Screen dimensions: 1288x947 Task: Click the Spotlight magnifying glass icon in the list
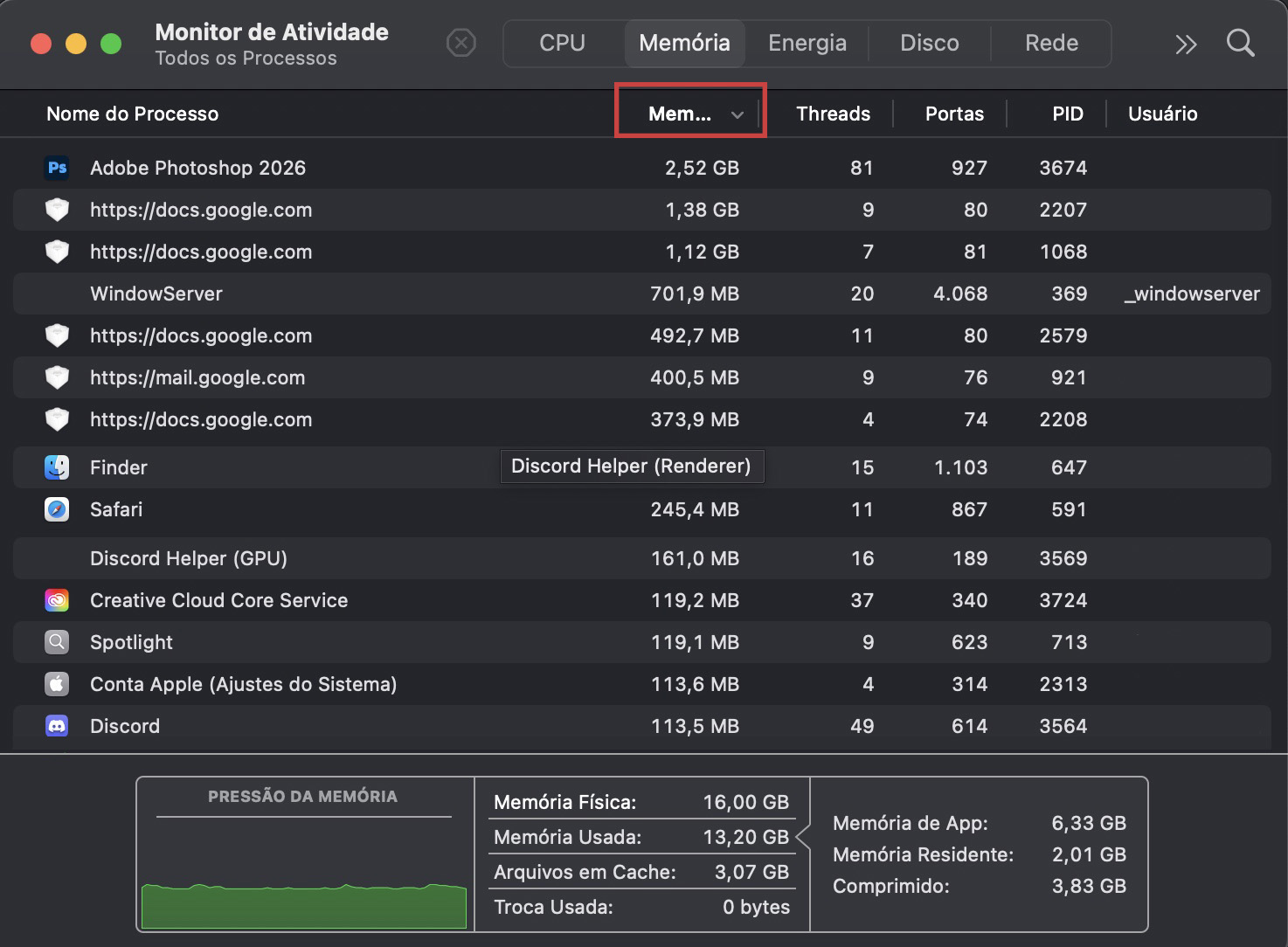57,642
